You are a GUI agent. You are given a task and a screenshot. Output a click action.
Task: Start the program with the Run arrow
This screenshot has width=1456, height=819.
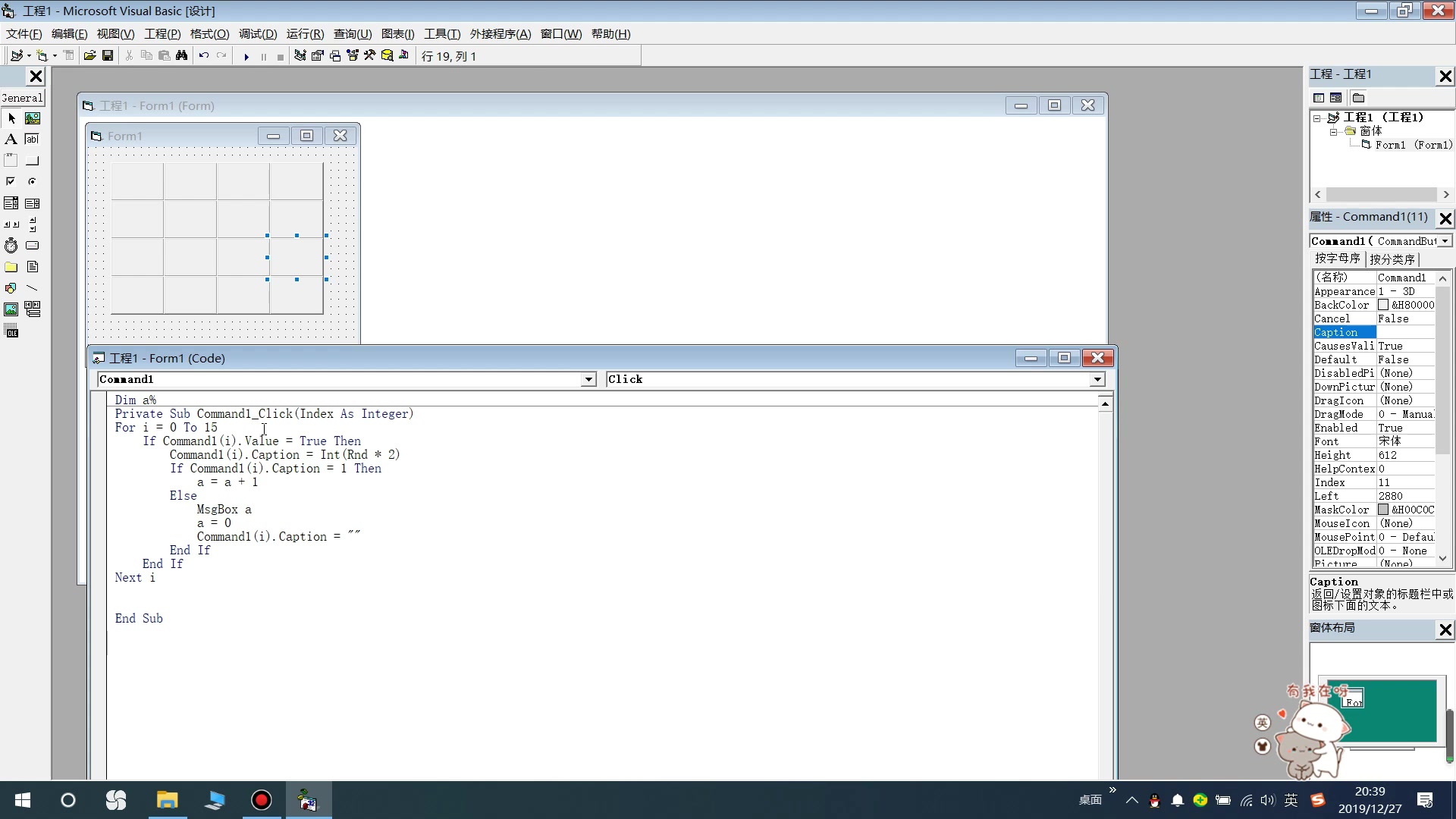click(x=246, y=57)
